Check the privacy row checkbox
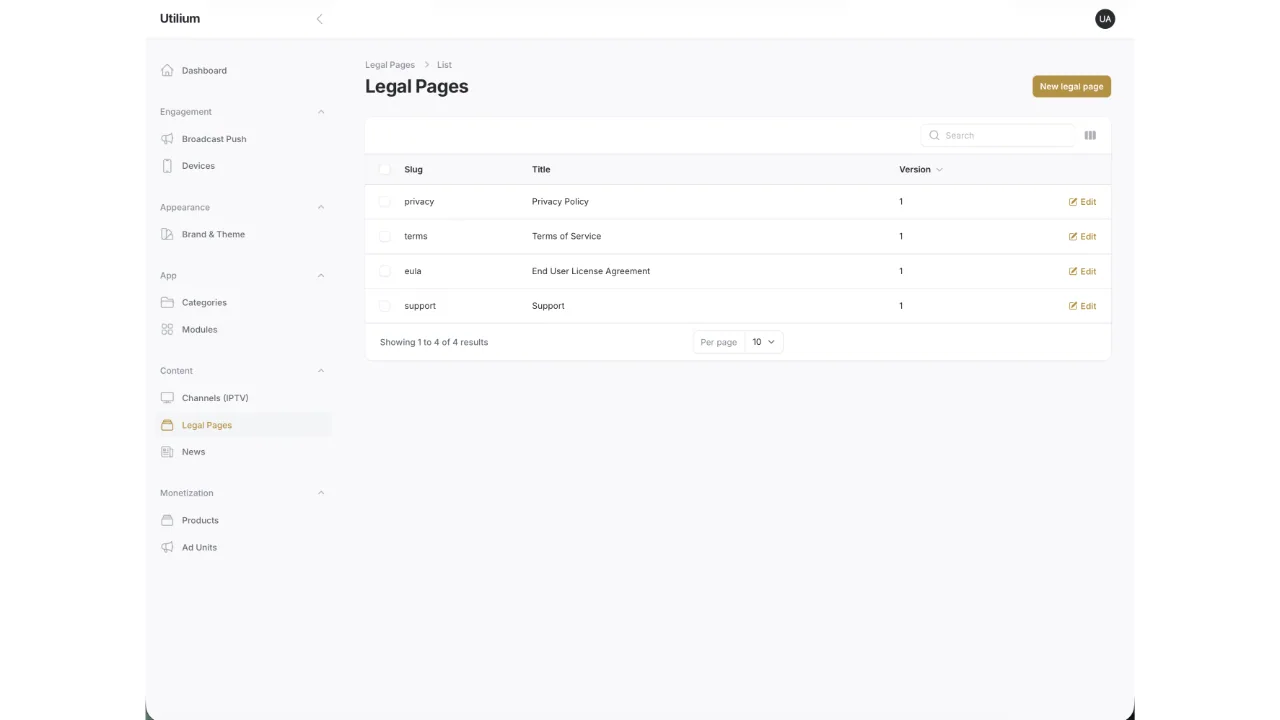This screenshot has width=1280, height=720. (x=385, y=202)
